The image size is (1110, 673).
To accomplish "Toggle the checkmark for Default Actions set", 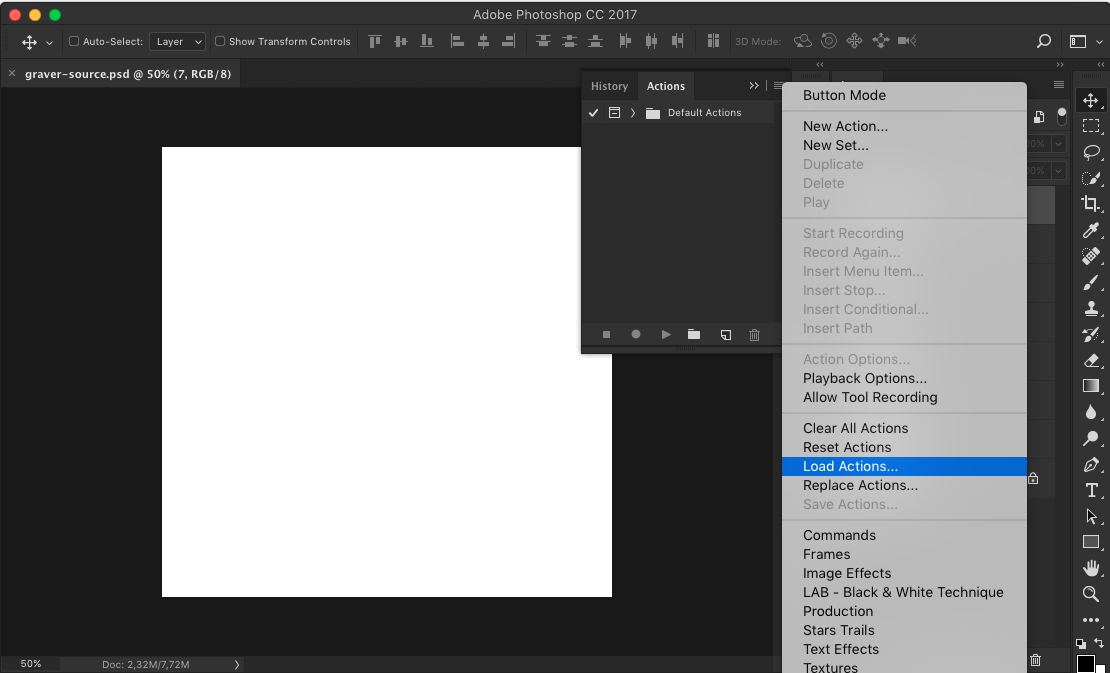I will point(593,113).
